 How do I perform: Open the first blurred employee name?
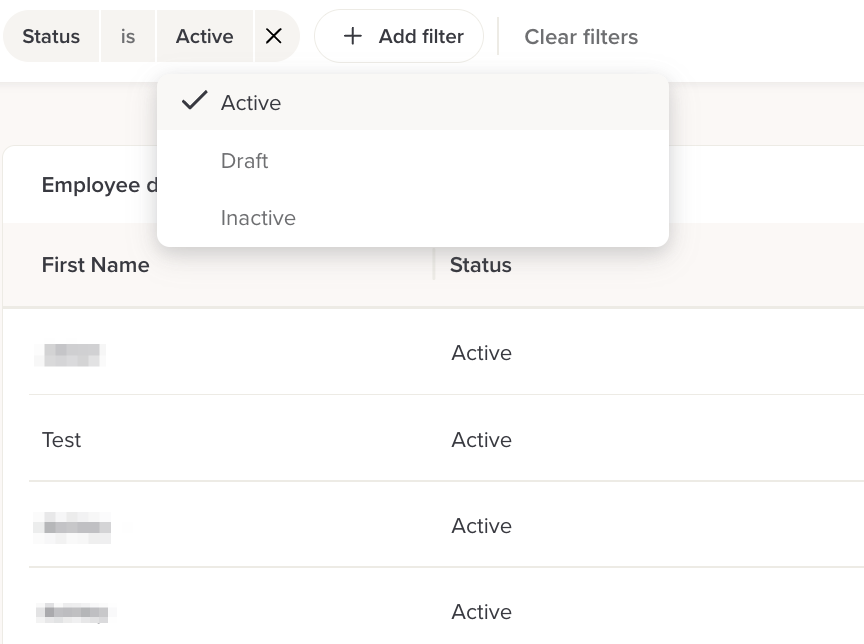click(70, 354)
